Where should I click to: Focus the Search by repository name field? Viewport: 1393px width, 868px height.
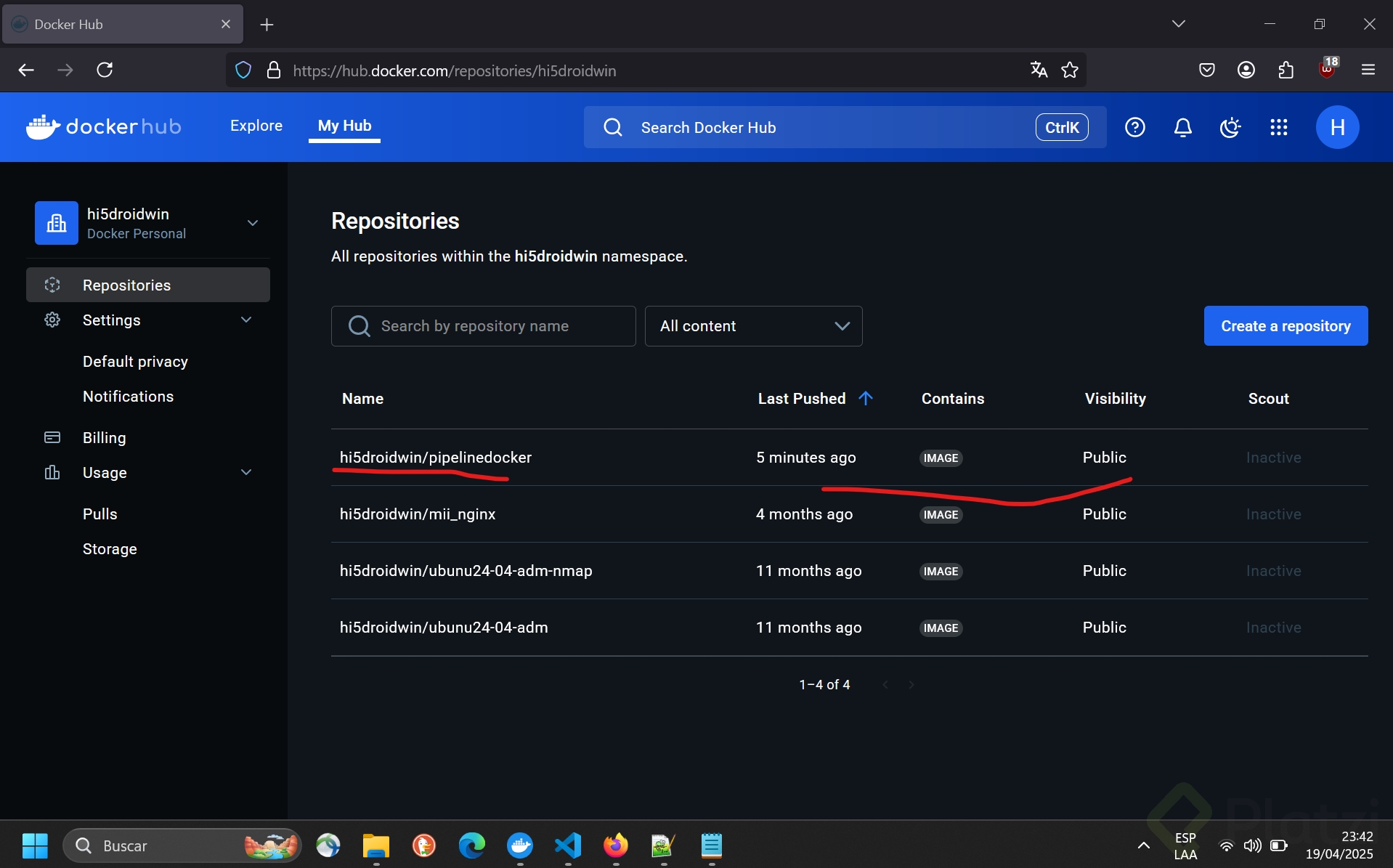(x=484, y=326)
